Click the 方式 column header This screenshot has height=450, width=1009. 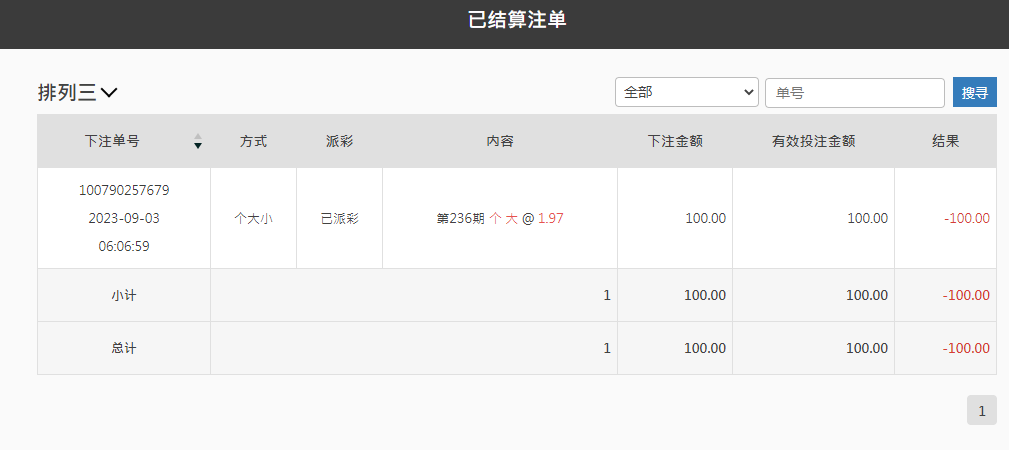(253, 141)
